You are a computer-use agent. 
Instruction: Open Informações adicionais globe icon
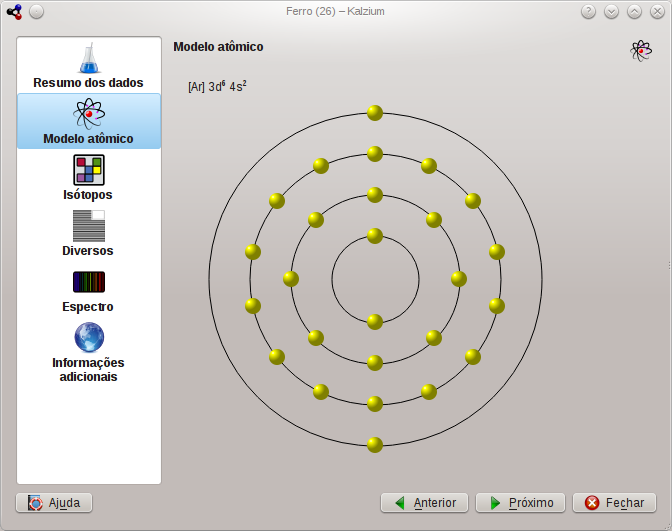(x=89, y=336)
